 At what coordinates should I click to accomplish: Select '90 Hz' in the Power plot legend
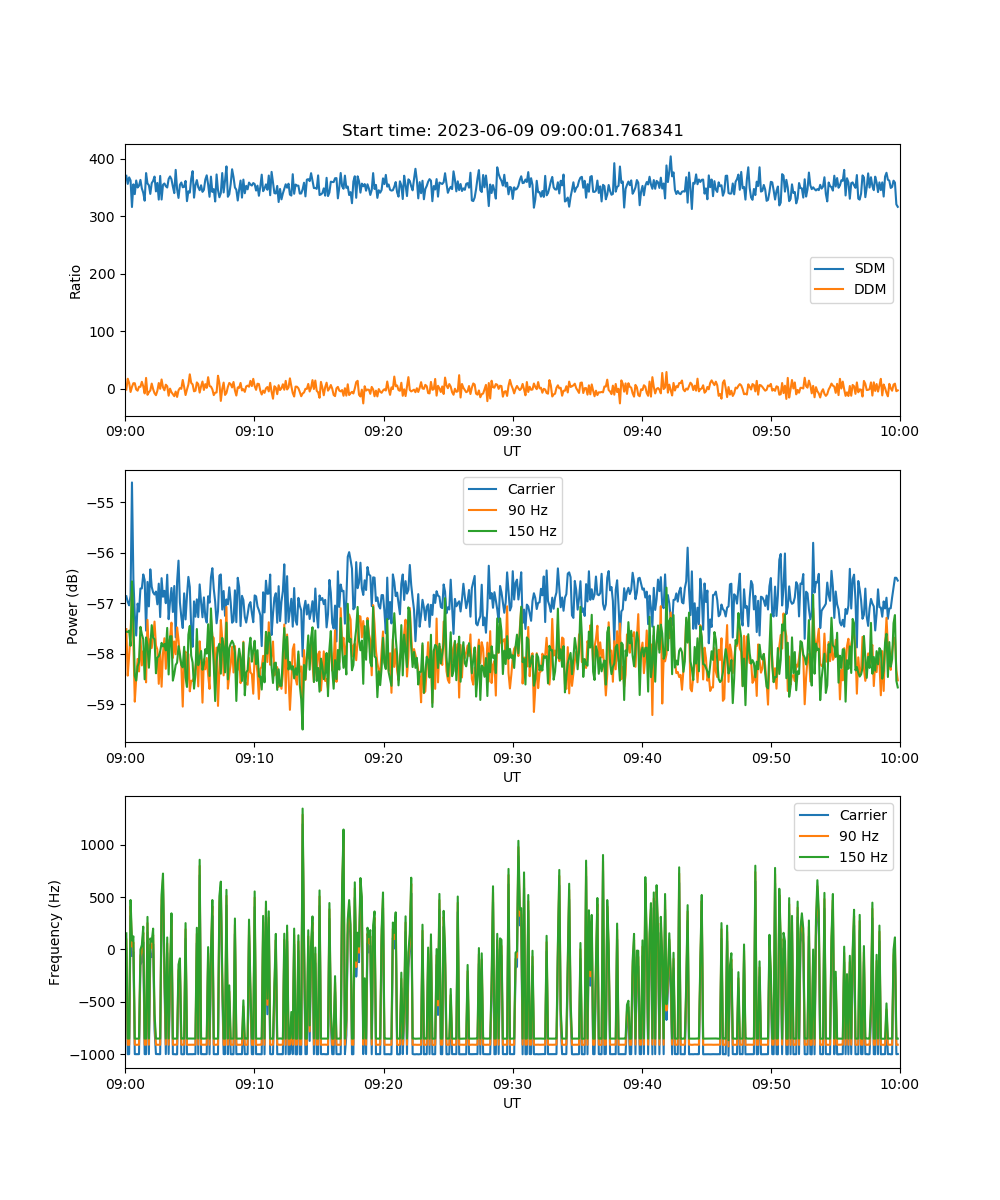(527, 511)
